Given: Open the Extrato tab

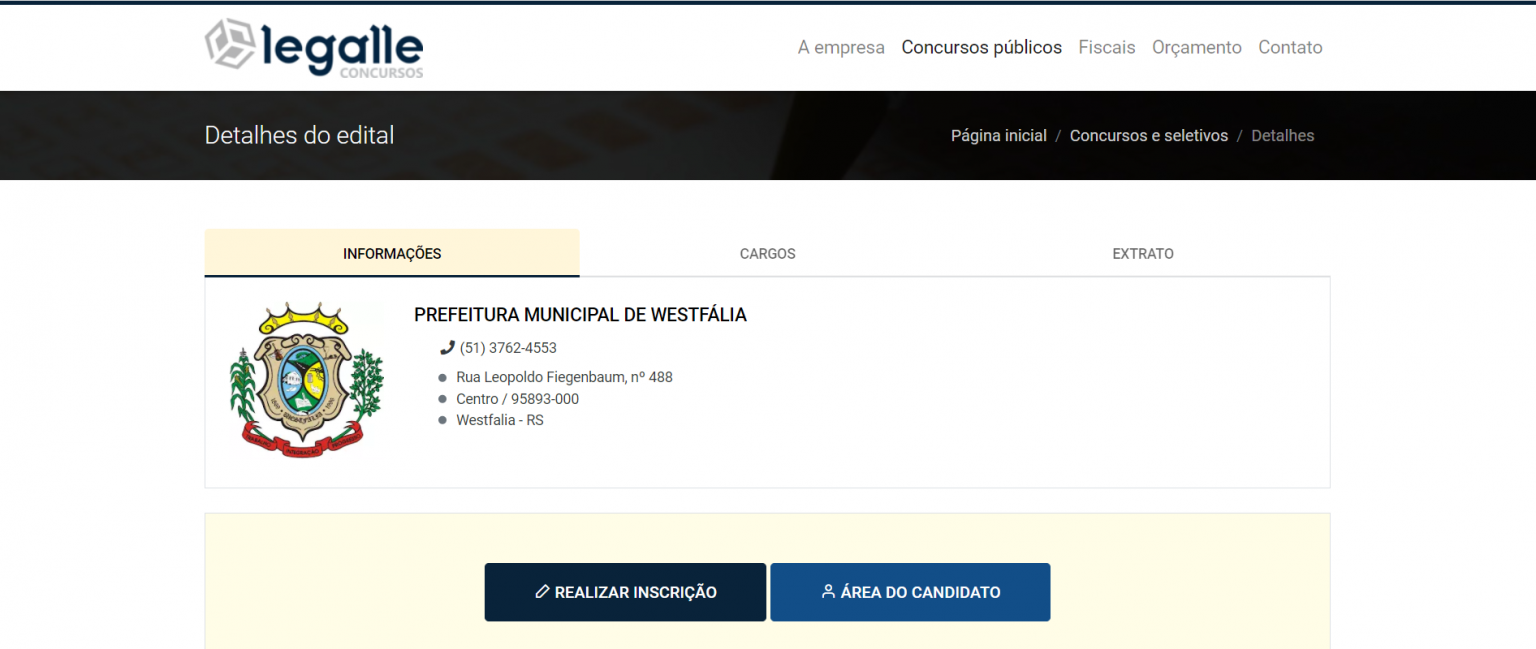Looking at the screenshot, I should pos(1142,254).
